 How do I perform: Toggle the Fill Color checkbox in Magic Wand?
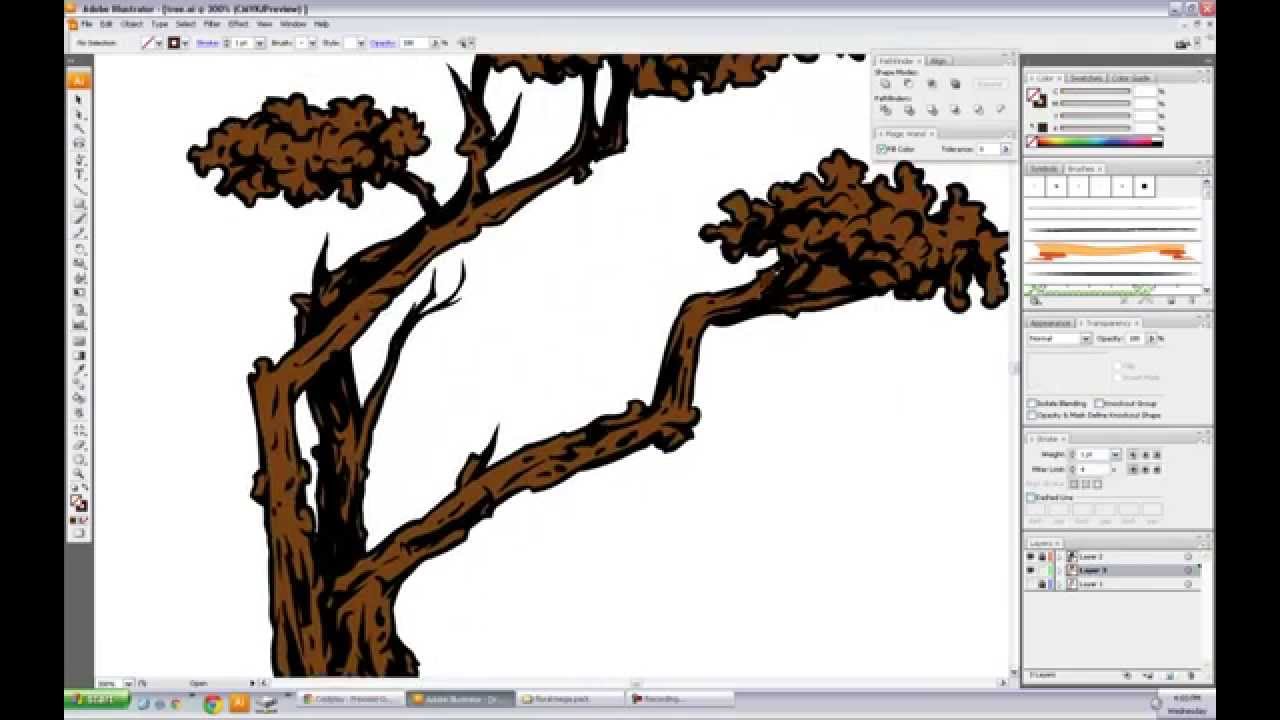[x=881, y=147]
